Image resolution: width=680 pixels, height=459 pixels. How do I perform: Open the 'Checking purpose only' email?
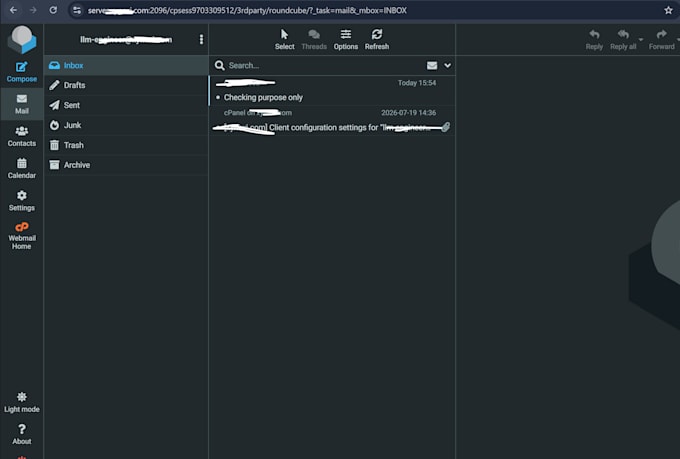tap(332, 91)
